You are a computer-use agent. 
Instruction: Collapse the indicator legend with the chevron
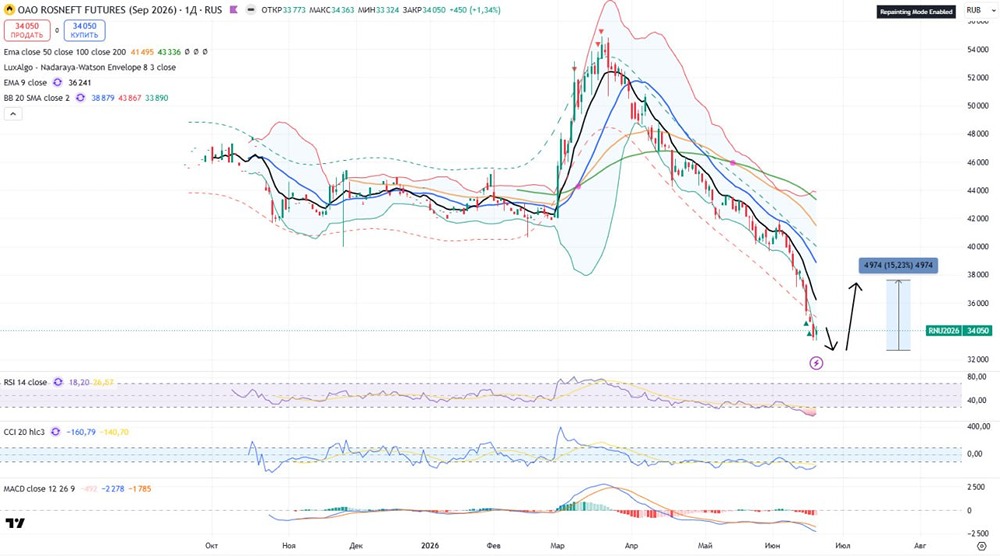coord(13,114)
